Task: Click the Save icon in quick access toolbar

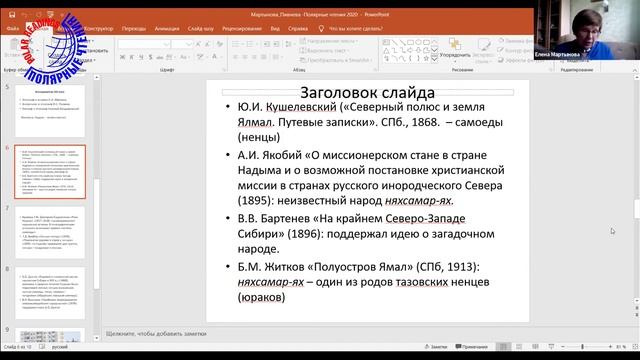Action: pyautogui.click(x=12, y=15)
